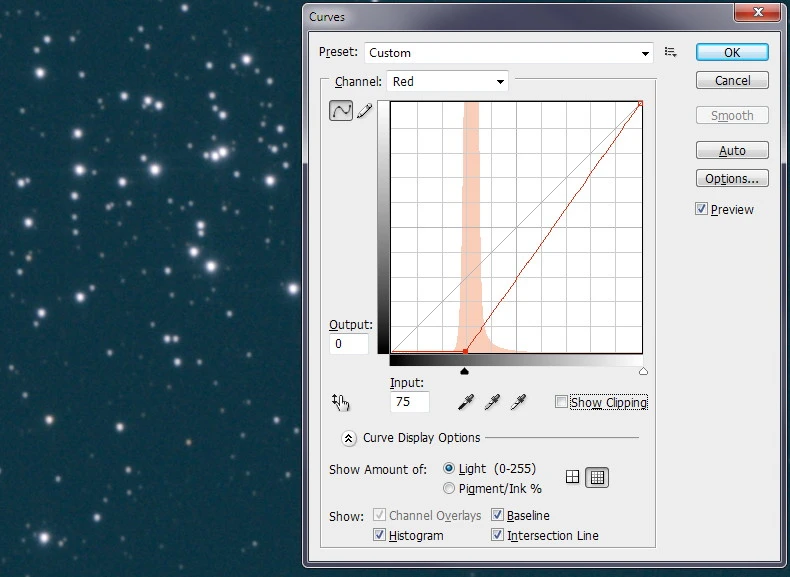790x577 pixels.
Task: Toggle the Preview checkbox
Action: (702, 209)
